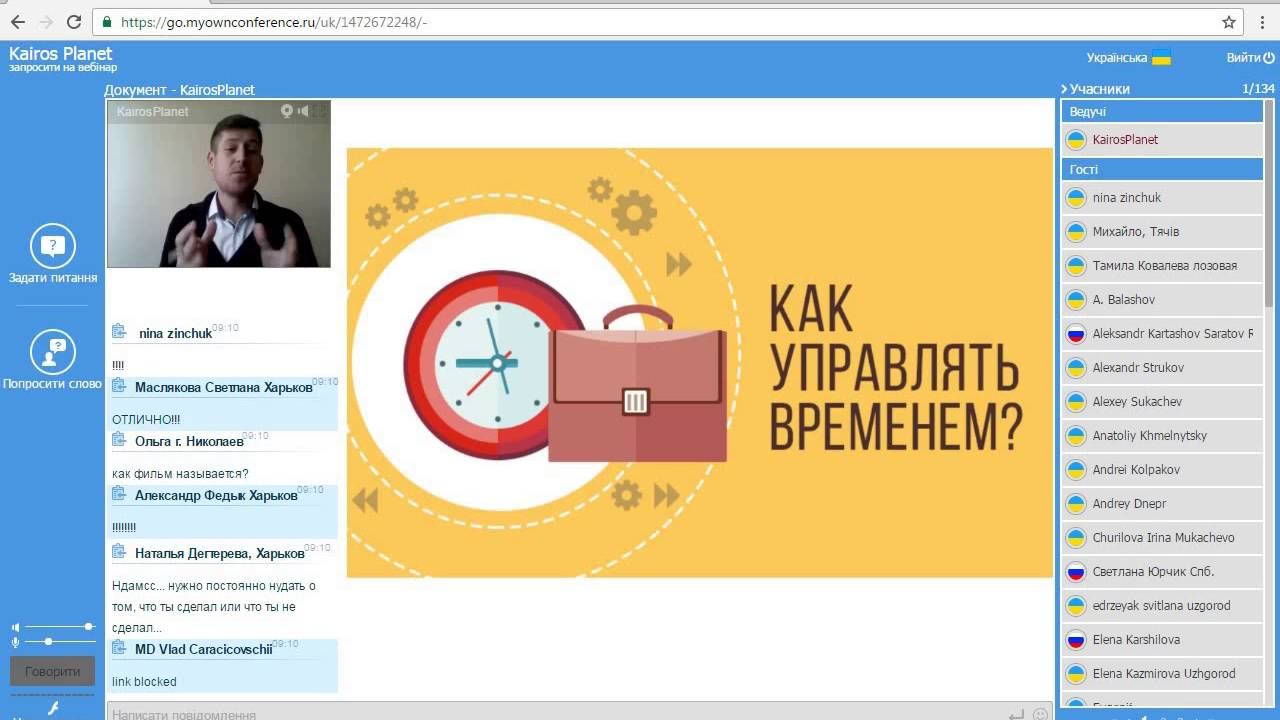Image resolution: width=1280 pixels, height=720 pixels.
Task: Click the Ukrainian flag language icon
Action: tap(1161, 58)
